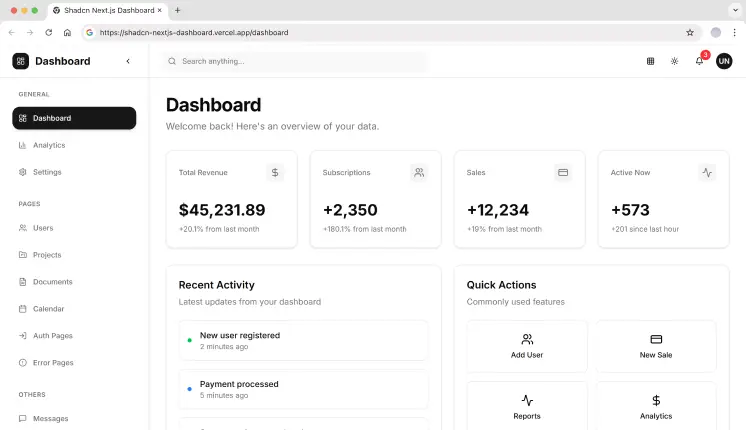The width and height of the screenshot is (746, 430).
Task: Open a new browser tab with plus
Action: click(177, 10)
